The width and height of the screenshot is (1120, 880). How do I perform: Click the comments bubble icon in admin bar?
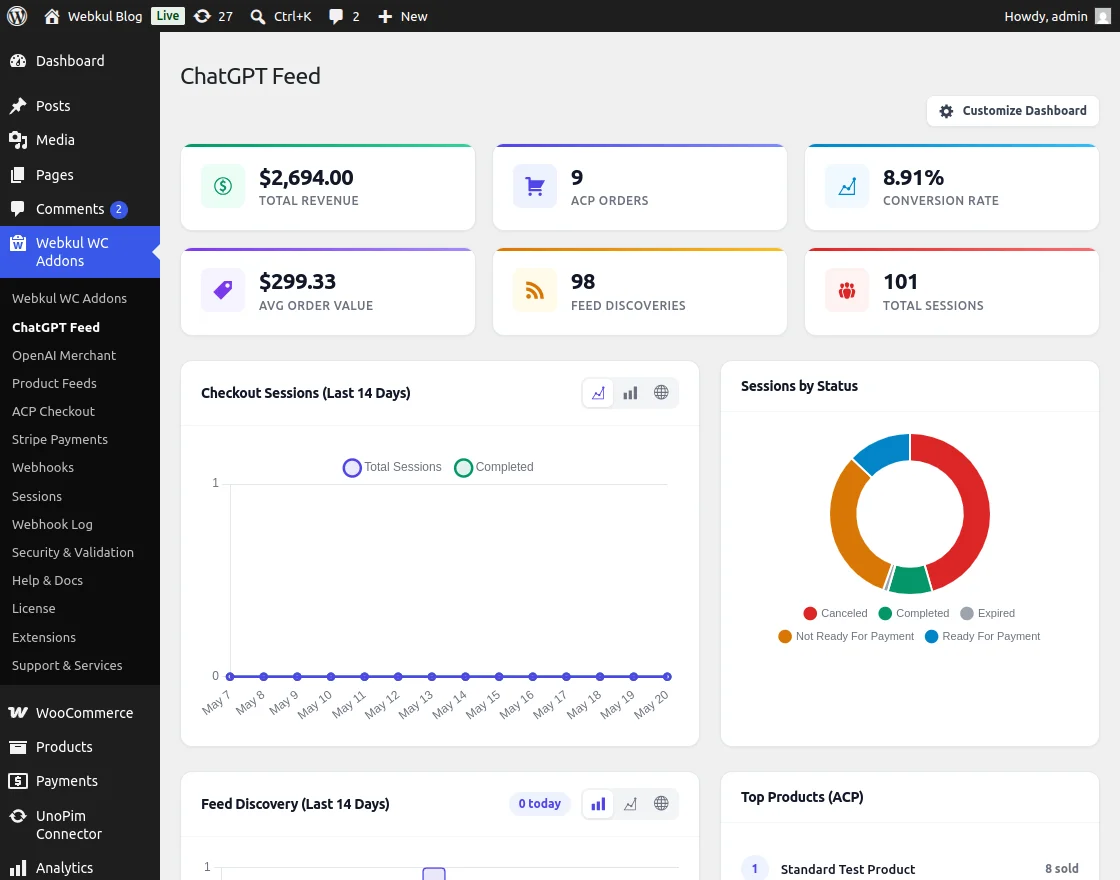336,16
